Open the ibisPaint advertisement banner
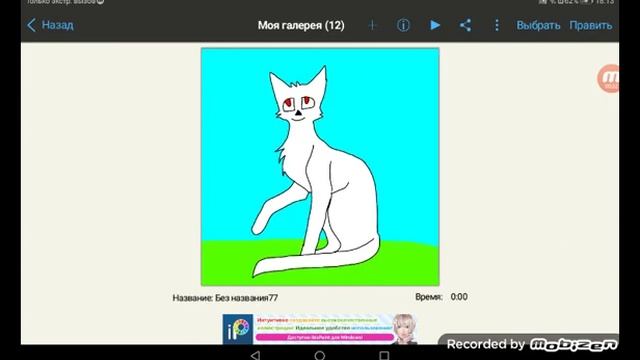 (x=320, y=329)
